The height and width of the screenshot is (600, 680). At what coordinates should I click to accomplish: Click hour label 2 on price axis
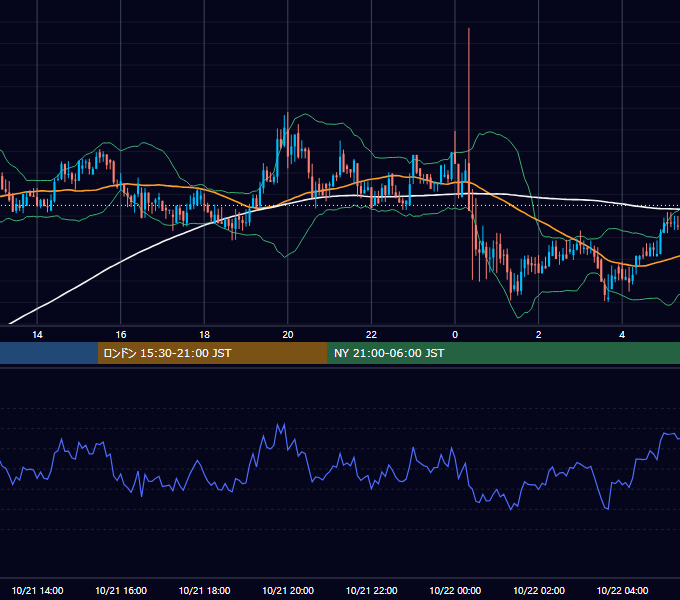(539, 335)
